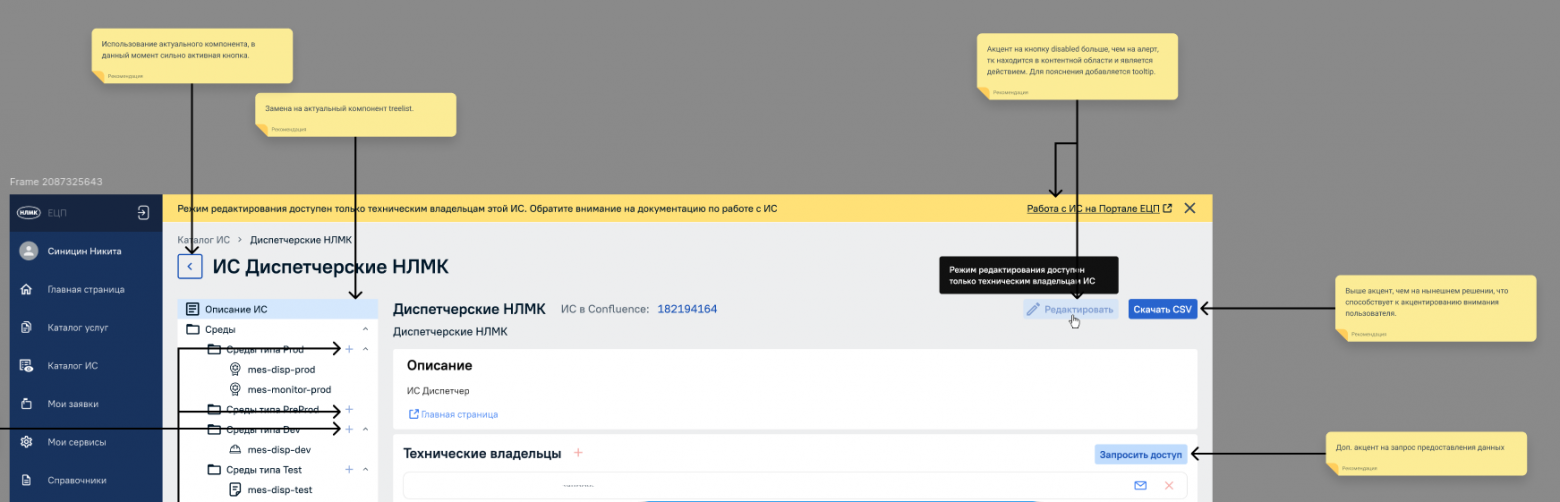
Task: Collapse the Среды типа Test chevron
Action: pyautogui.click(x=365, y=469)
